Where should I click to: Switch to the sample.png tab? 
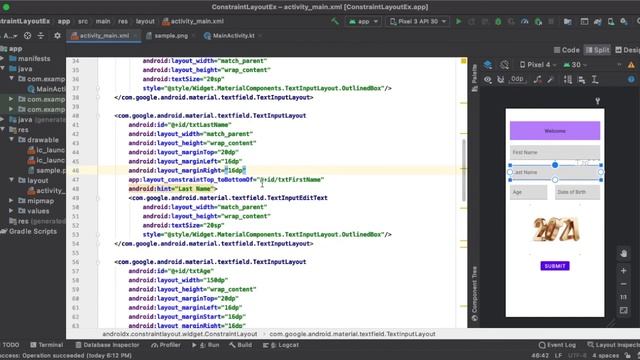tap(171, 36)
